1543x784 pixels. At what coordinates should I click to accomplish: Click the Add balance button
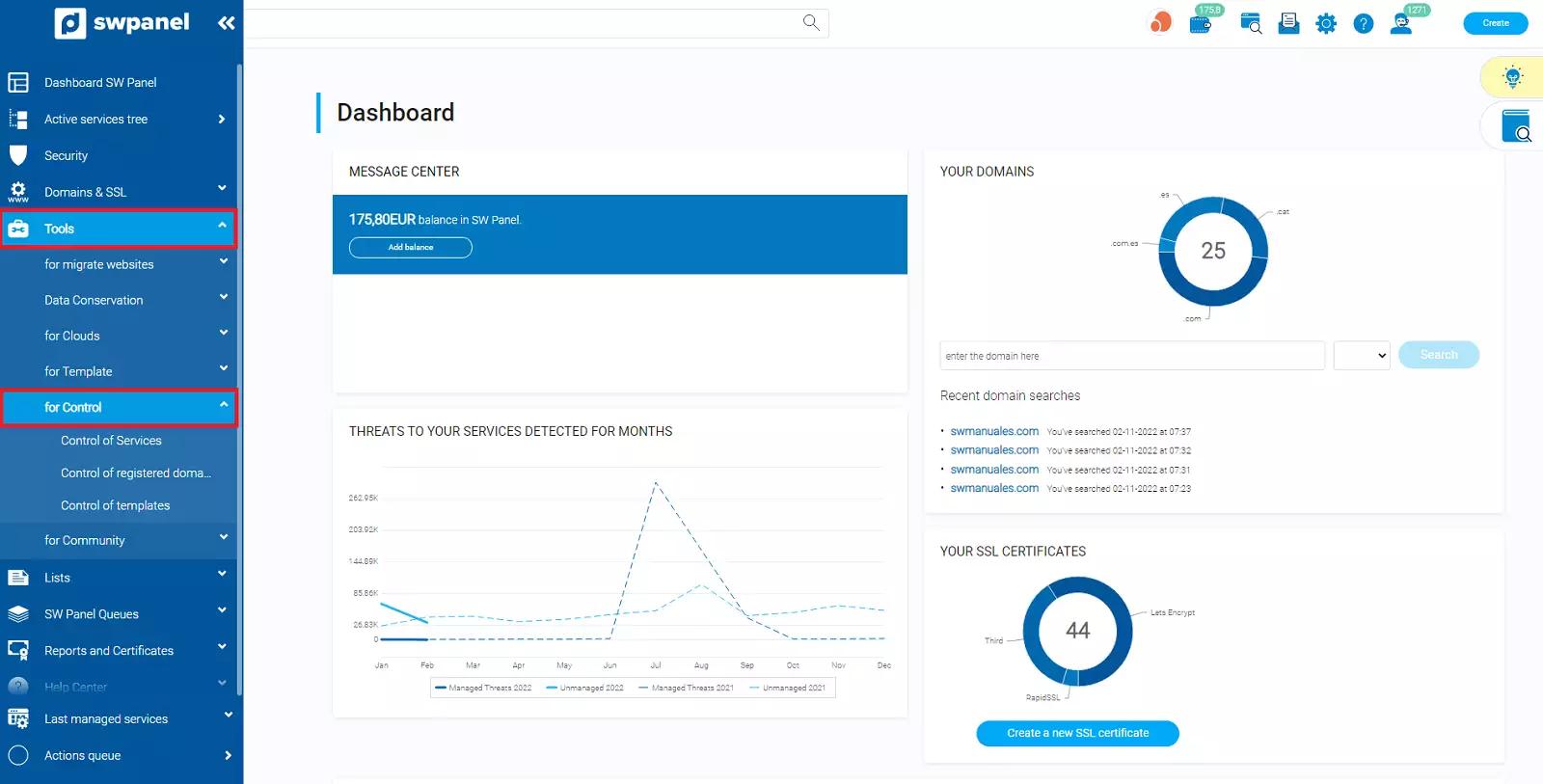(410, 248)
